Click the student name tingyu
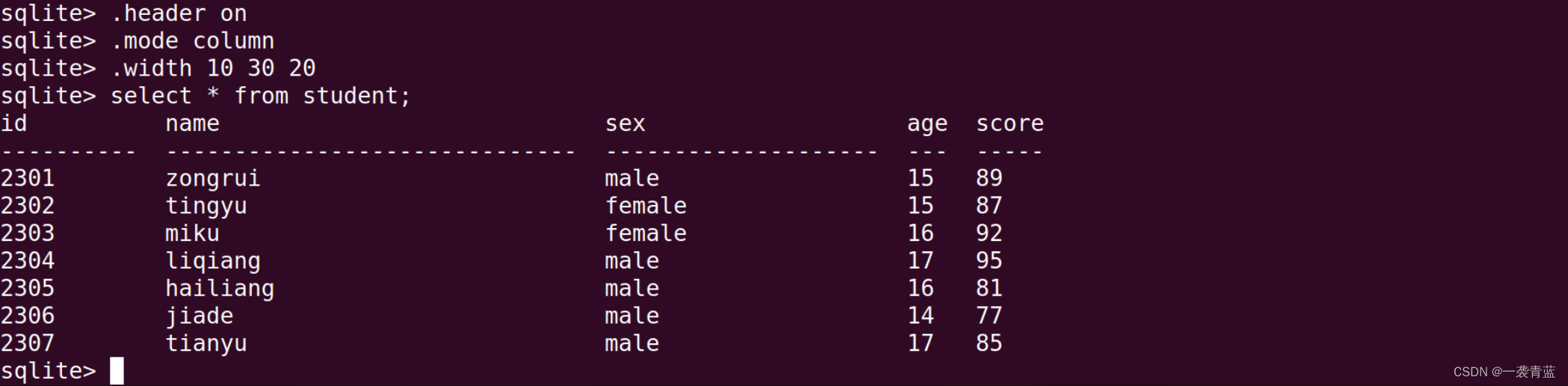 (206, 206)
